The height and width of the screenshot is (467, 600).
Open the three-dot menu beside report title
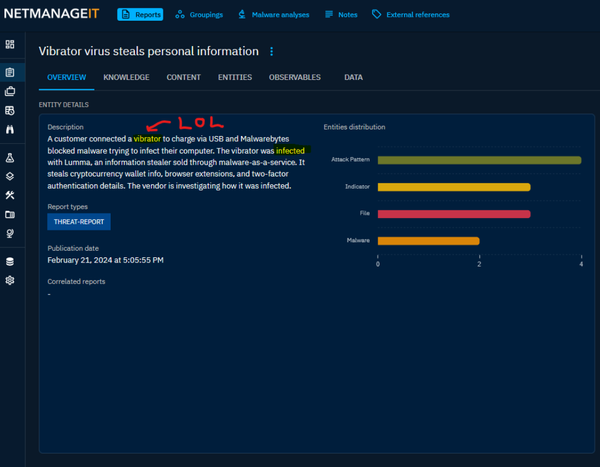tap(271, 52)
